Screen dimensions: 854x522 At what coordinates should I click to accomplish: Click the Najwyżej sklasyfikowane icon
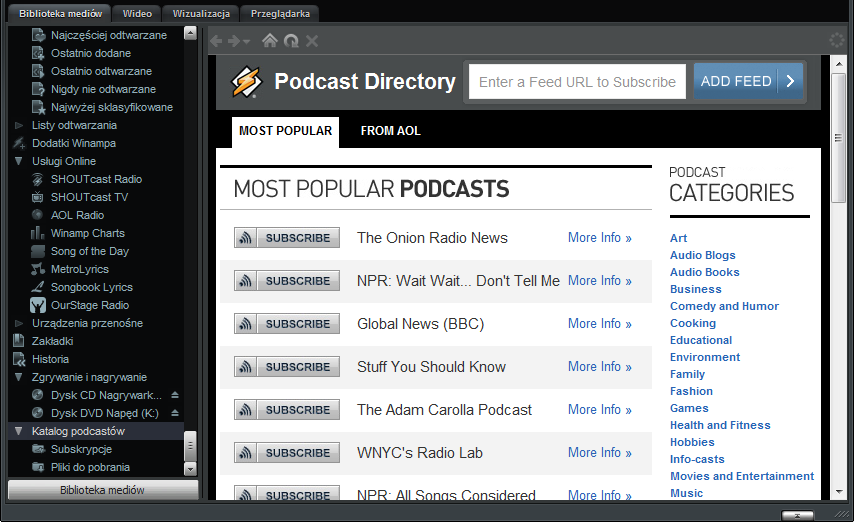click(38, 107)
